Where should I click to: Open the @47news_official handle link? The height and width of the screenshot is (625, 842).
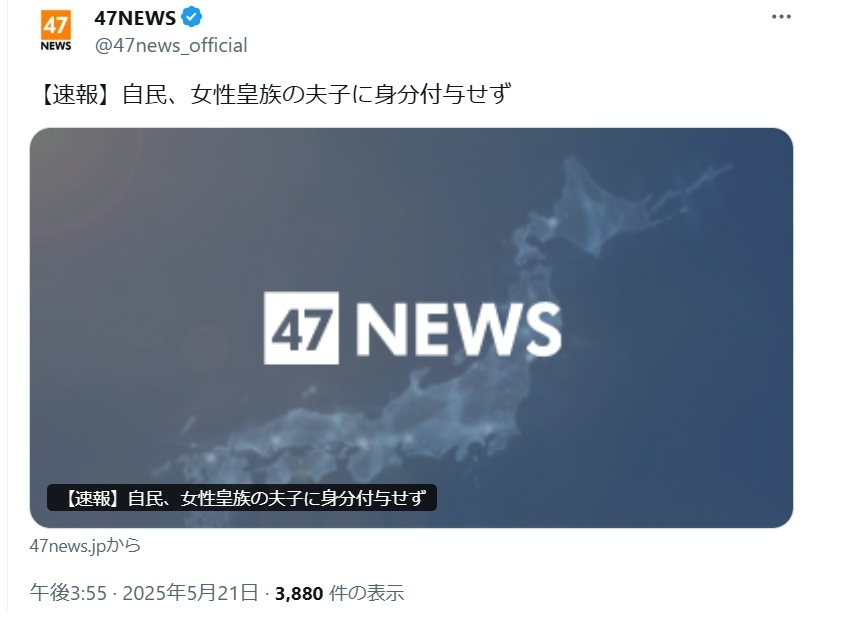[x=171, y=46]
